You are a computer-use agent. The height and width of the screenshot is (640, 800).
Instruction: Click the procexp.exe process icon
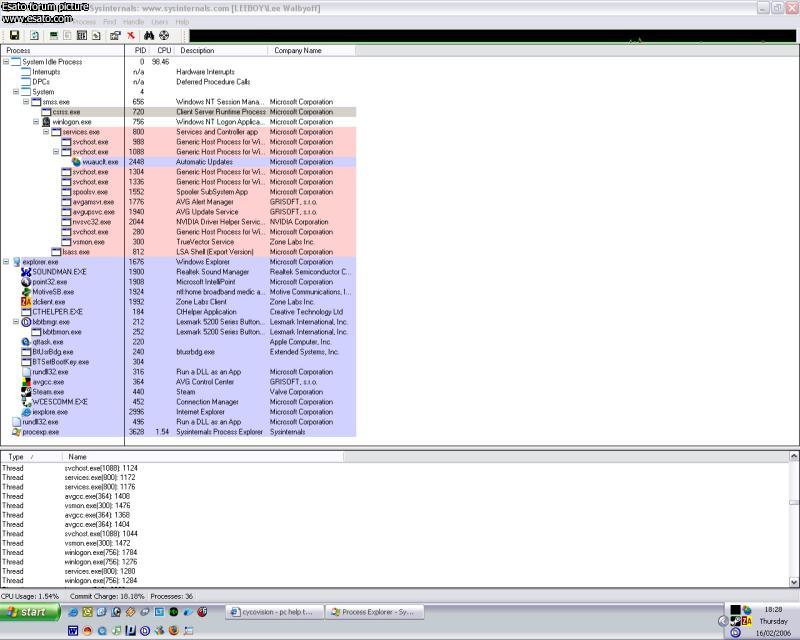point(16,432)
